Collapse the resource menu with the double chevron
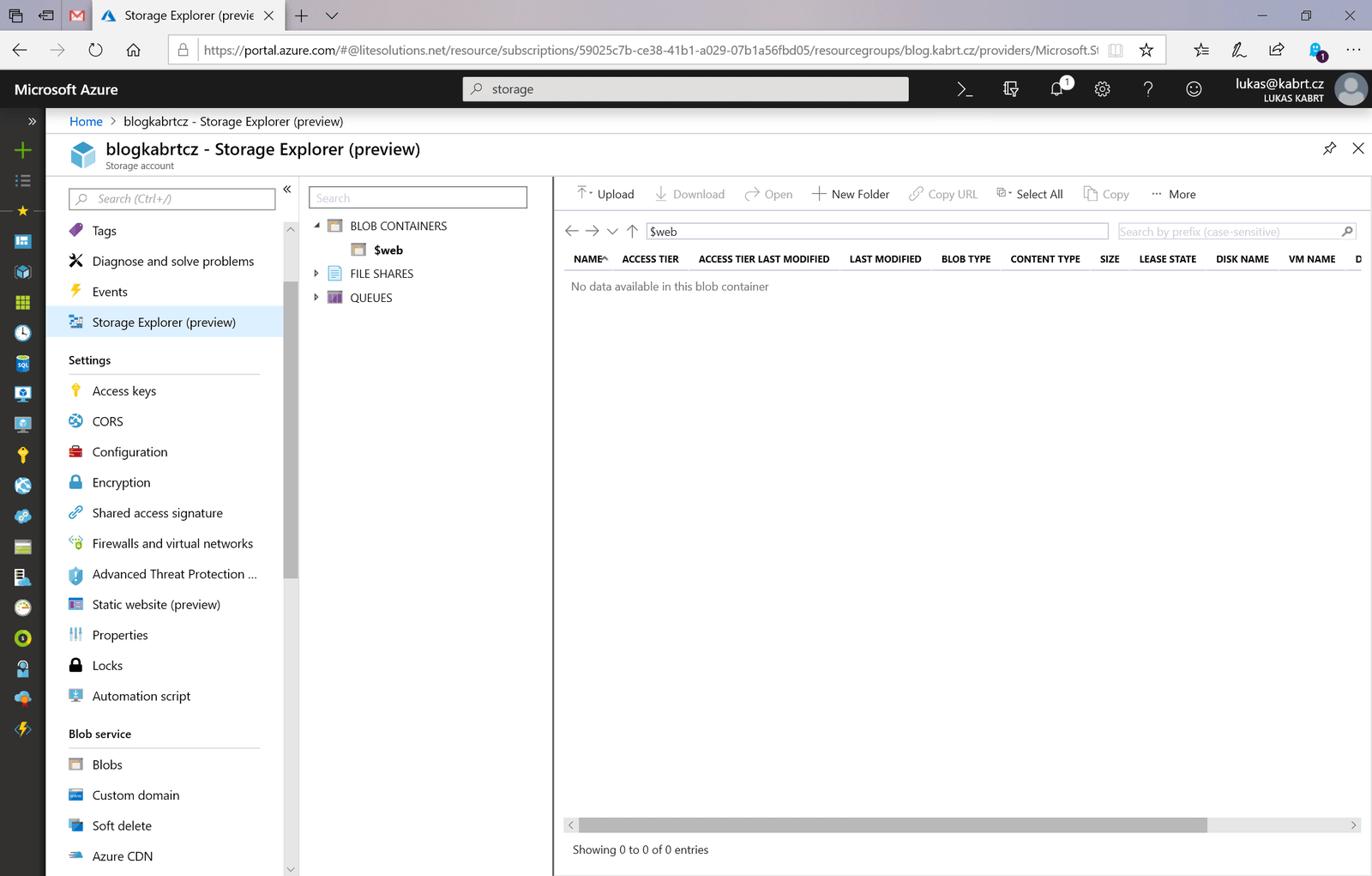Image resolution: width=1372 pixels, height=876 pixels. (x=287, y=190)
